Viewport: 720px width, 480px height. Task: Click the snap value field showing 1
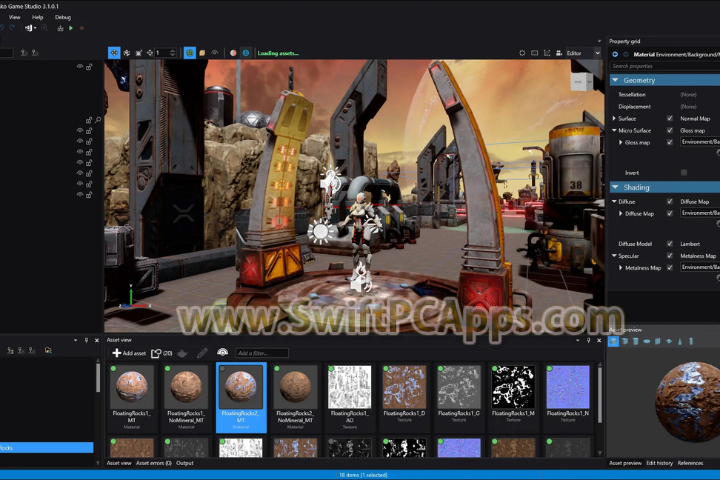[x=162, y=53]
